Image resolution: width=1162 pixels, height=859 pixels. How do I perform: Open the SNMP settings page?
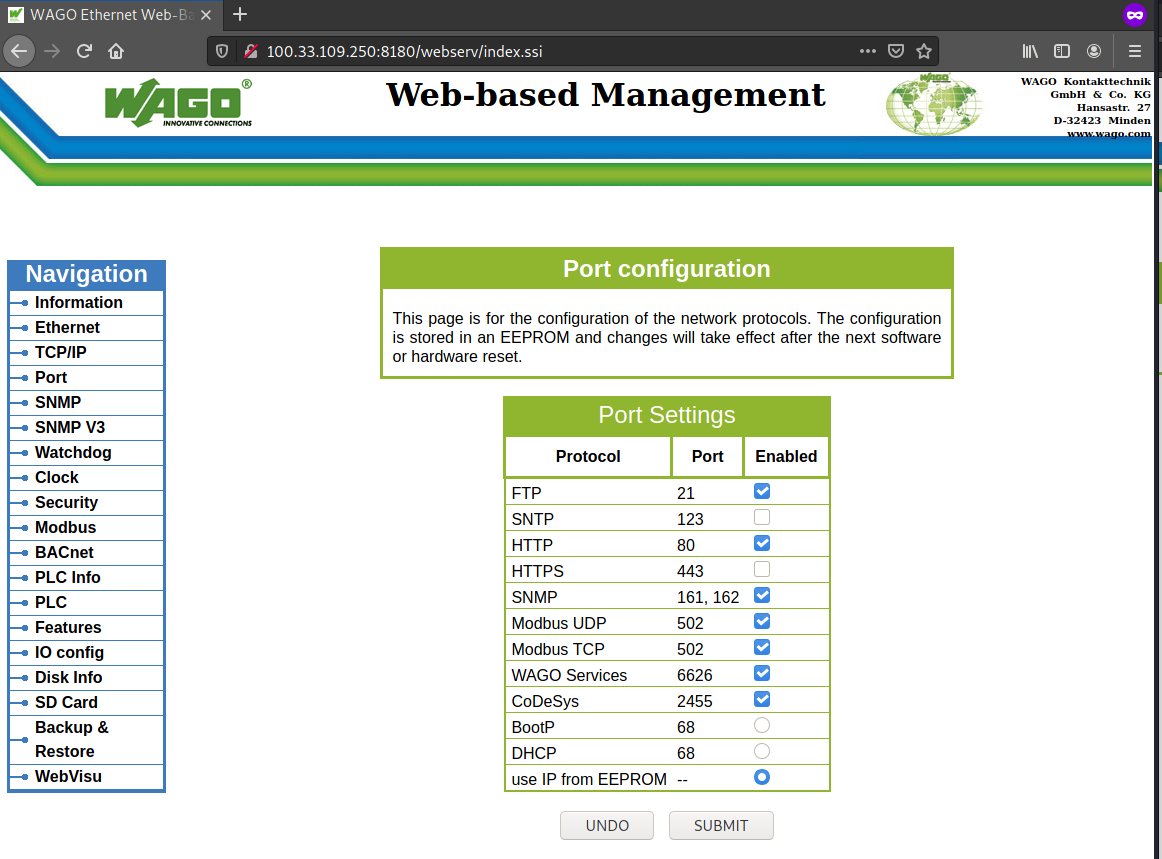58,402
